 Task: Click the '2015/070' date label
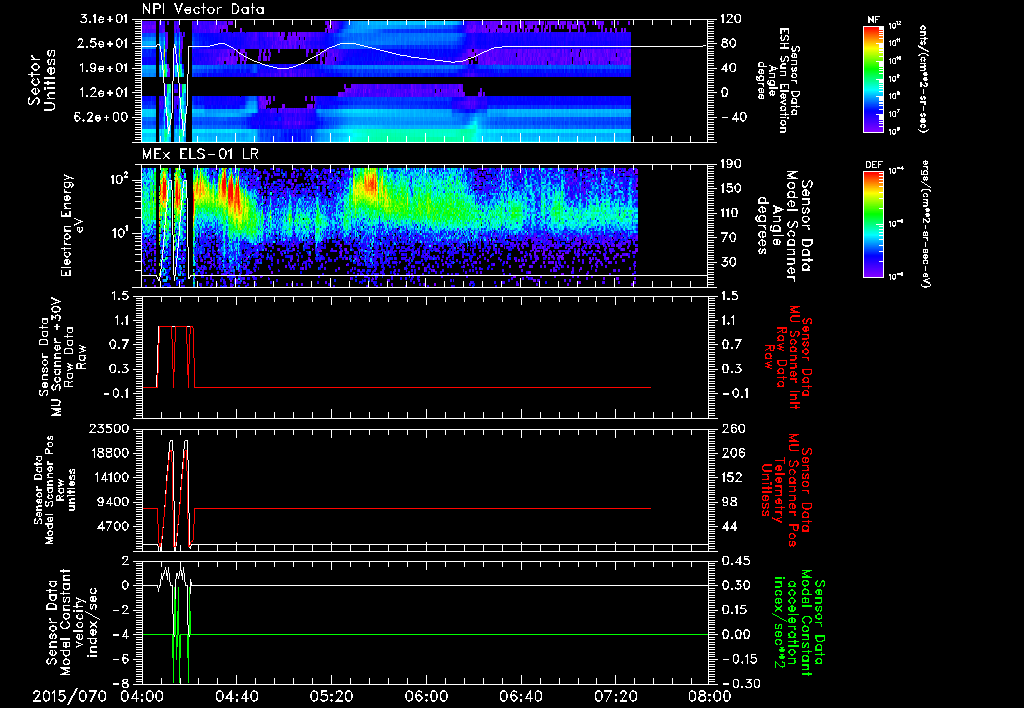click(x=69, y=696)
